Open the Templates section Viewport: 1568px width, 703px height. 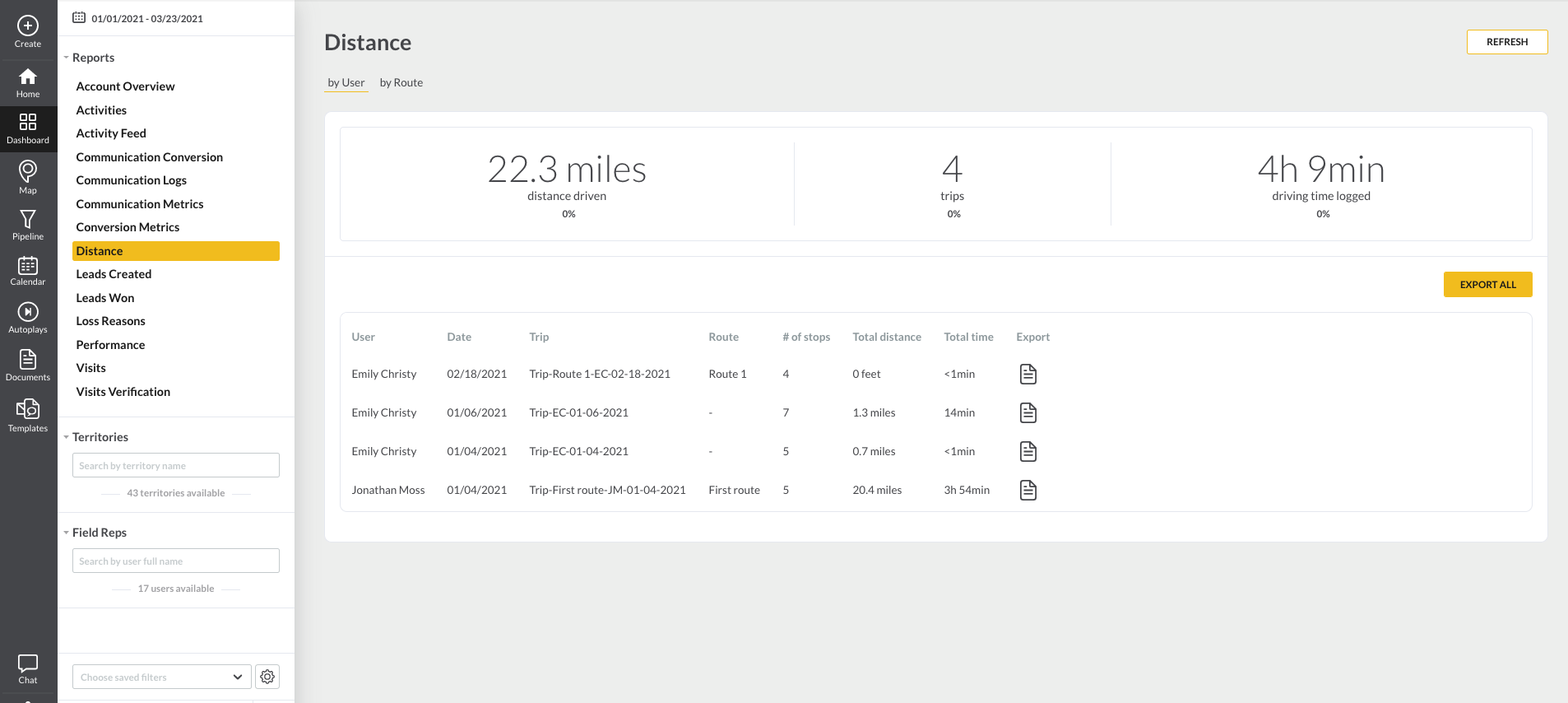[x=28, y=409]
